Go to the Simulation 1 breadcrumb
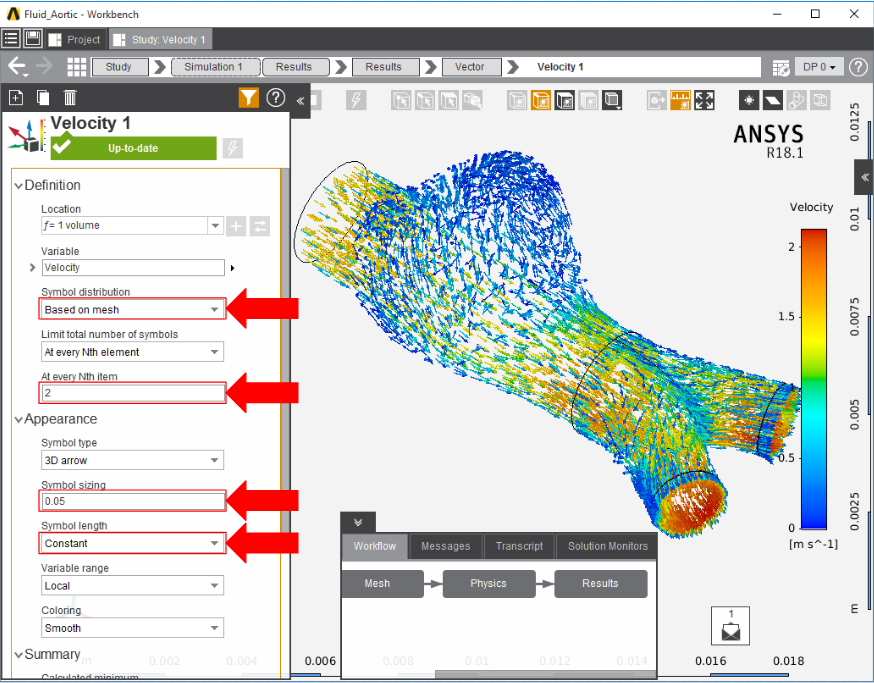Viewport: 874px width, 683px height. coord(216,67)
